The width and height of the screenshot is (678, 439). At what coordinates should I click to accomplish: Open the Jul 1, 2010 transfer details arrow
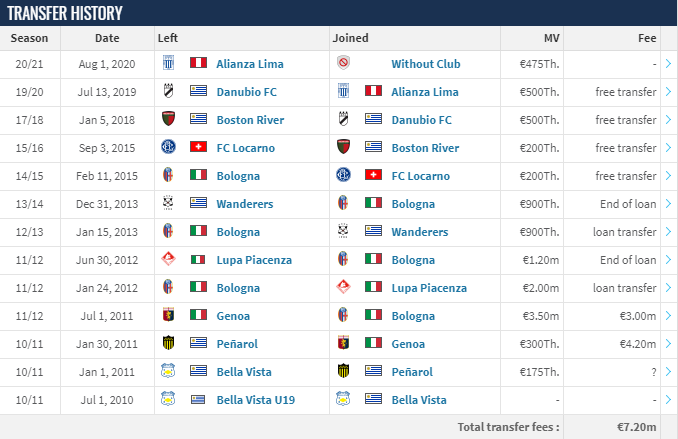click(668, 400)
